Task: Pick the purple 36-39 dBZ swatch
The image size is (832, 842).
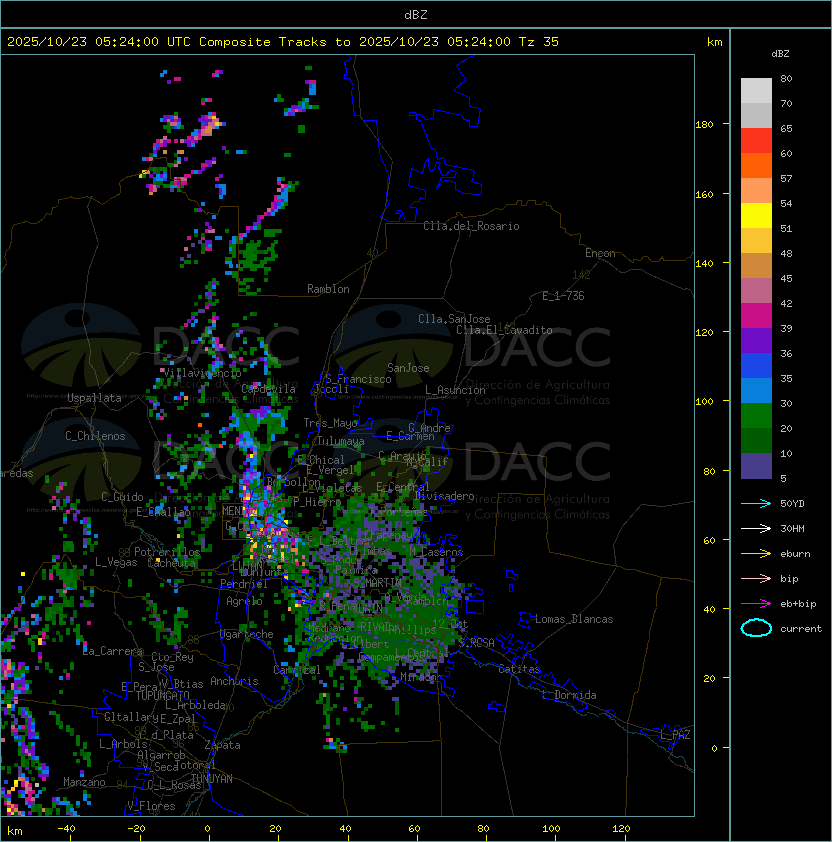Action: 756,341
